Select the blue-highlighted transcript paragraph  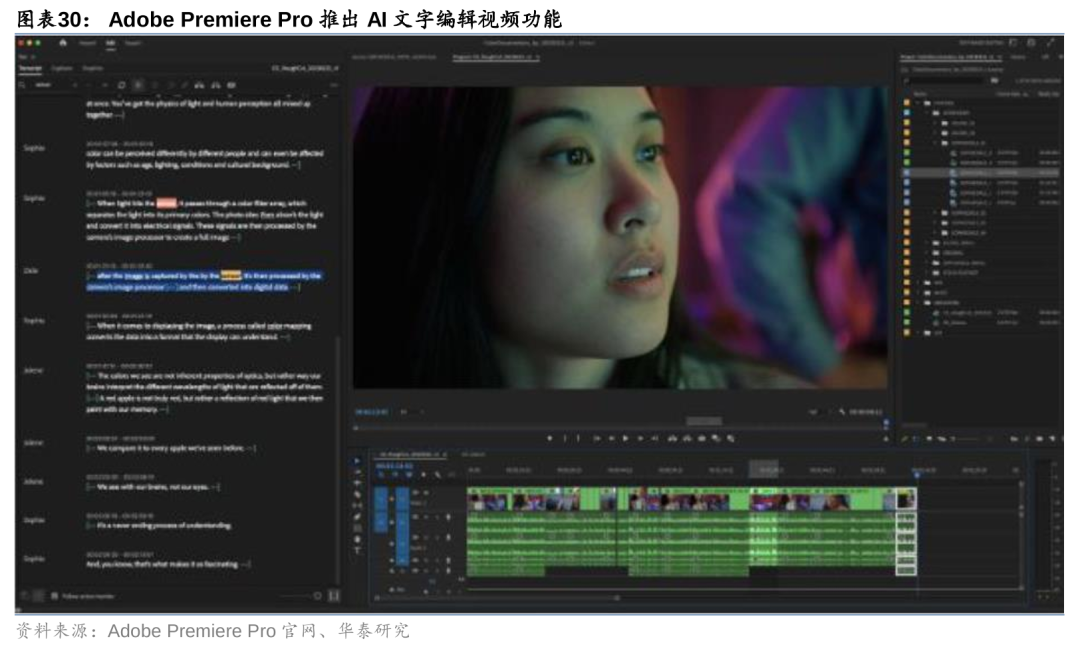(x=204, y=281)
